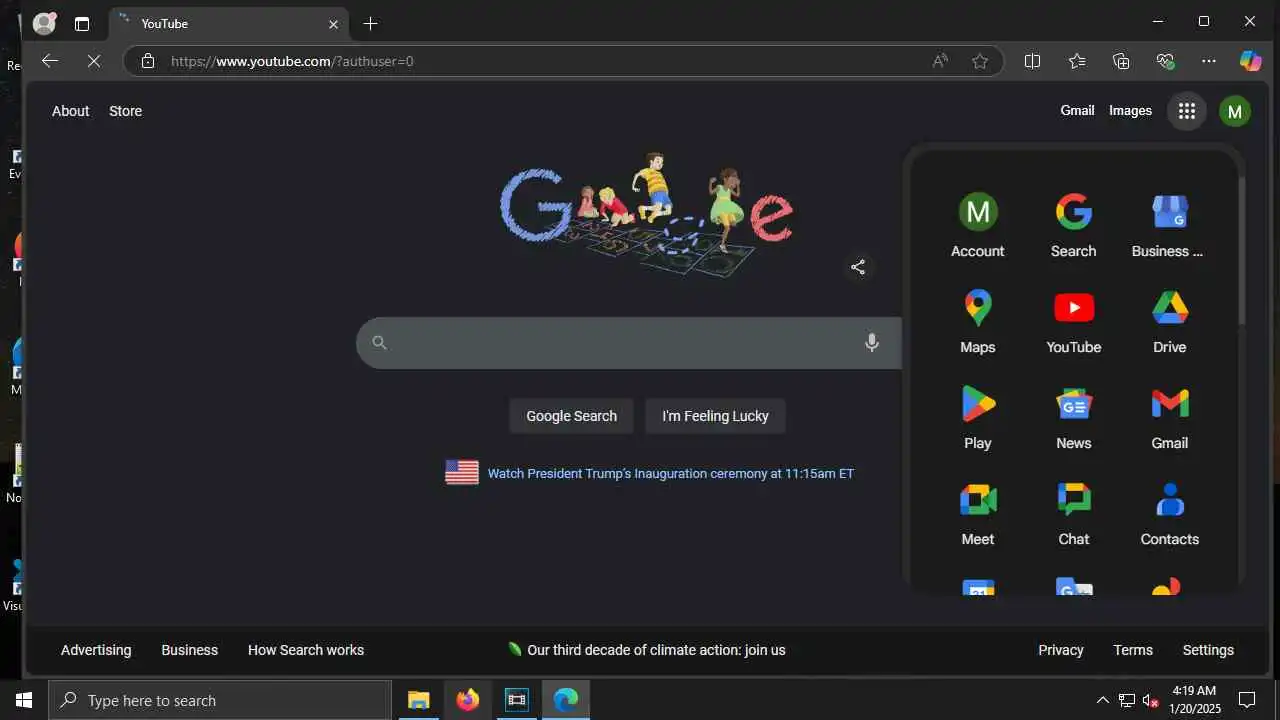Open the Play app icon

[977, 419]
